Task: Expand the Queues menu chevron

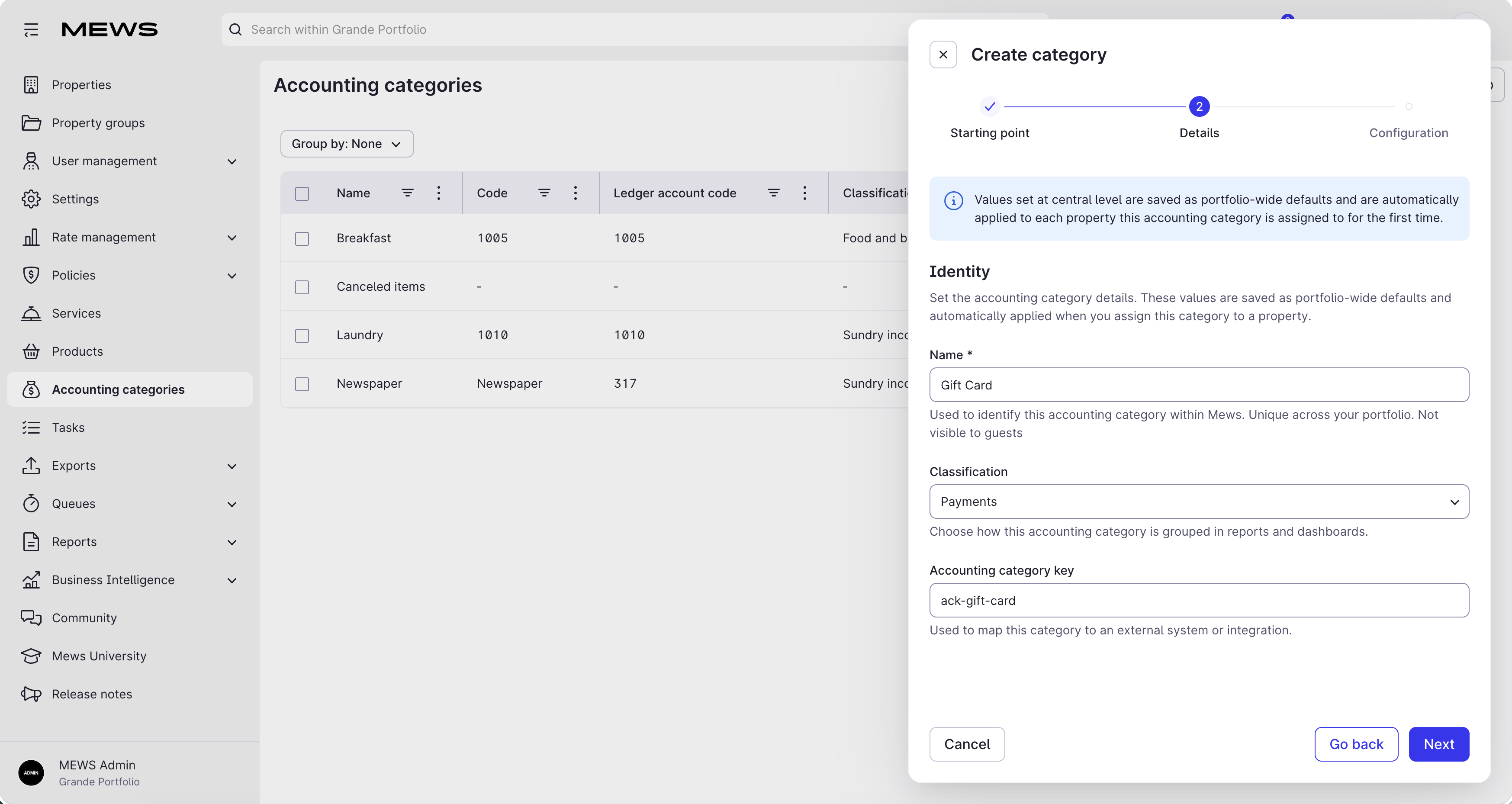Action: pos(232,504)
